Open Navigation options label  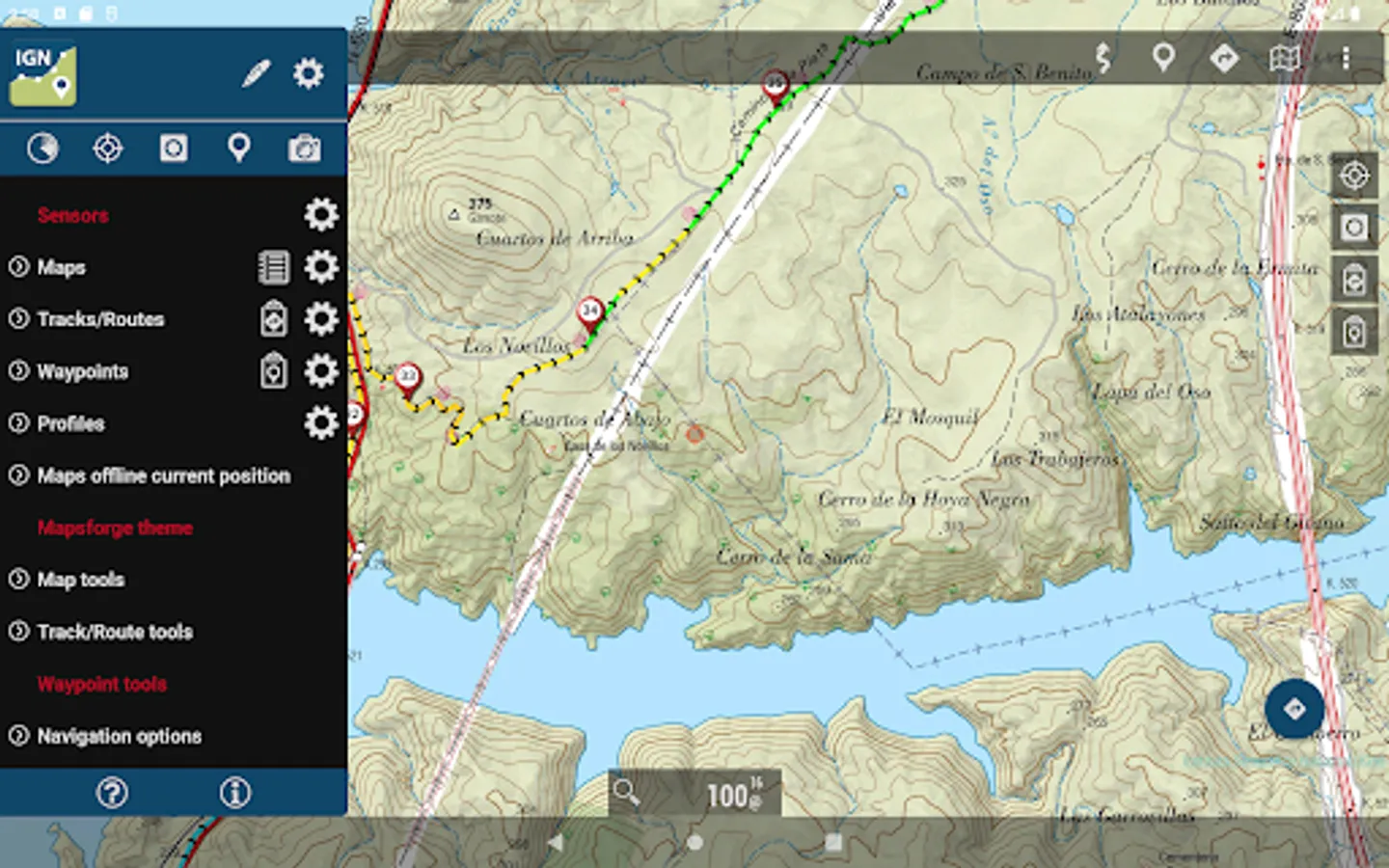tap(119, 736)
